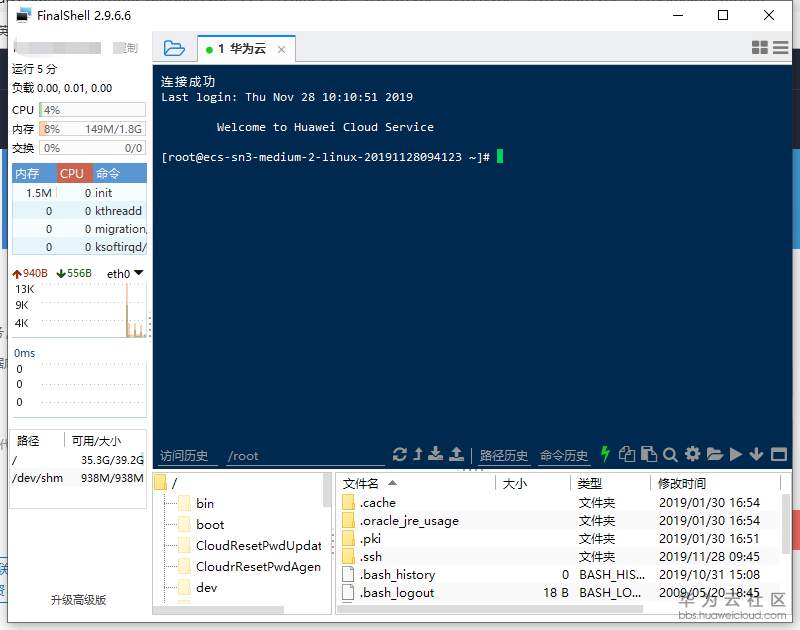Select bin folder in directory tree
Image resolution: width=800 pixels, height=630 pixels.
pyautogui.click(x=197, y=503)
